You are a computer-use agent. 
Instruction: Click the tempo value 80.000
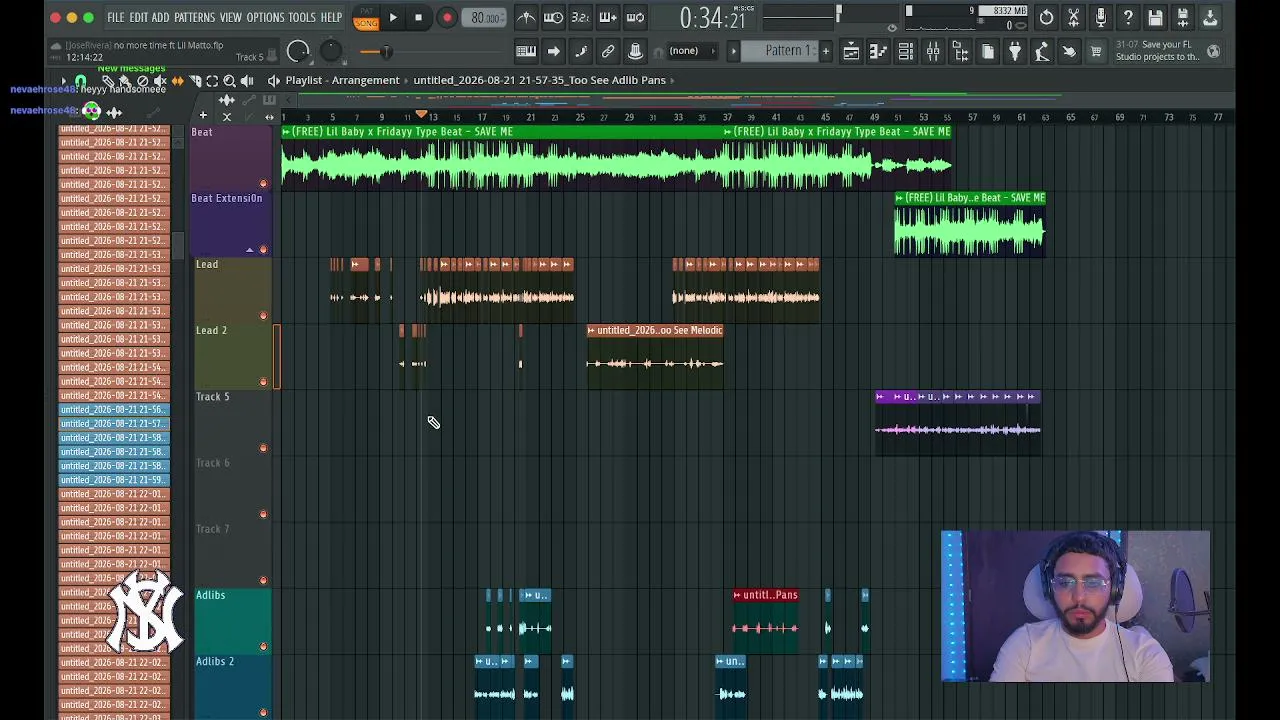point(486,18)
